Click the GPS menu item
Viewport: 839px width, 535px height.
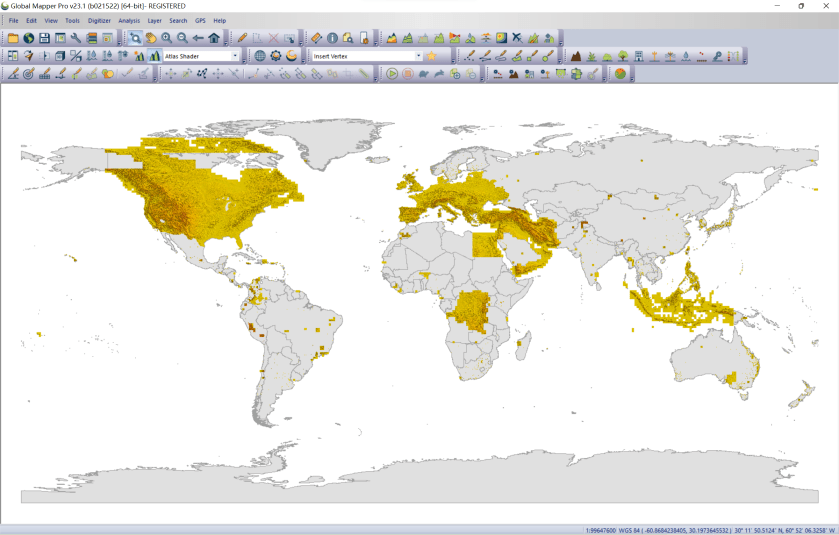pos(200,20)
